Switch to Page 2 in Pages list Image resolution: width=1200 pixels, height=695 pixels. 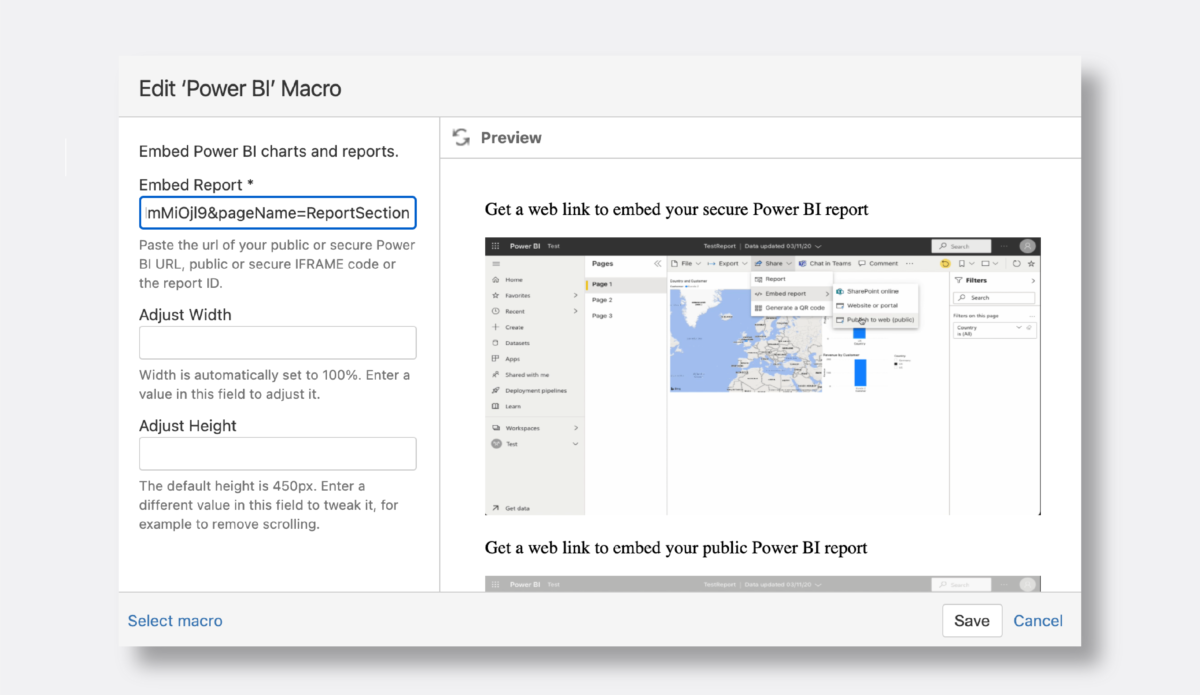602,300
